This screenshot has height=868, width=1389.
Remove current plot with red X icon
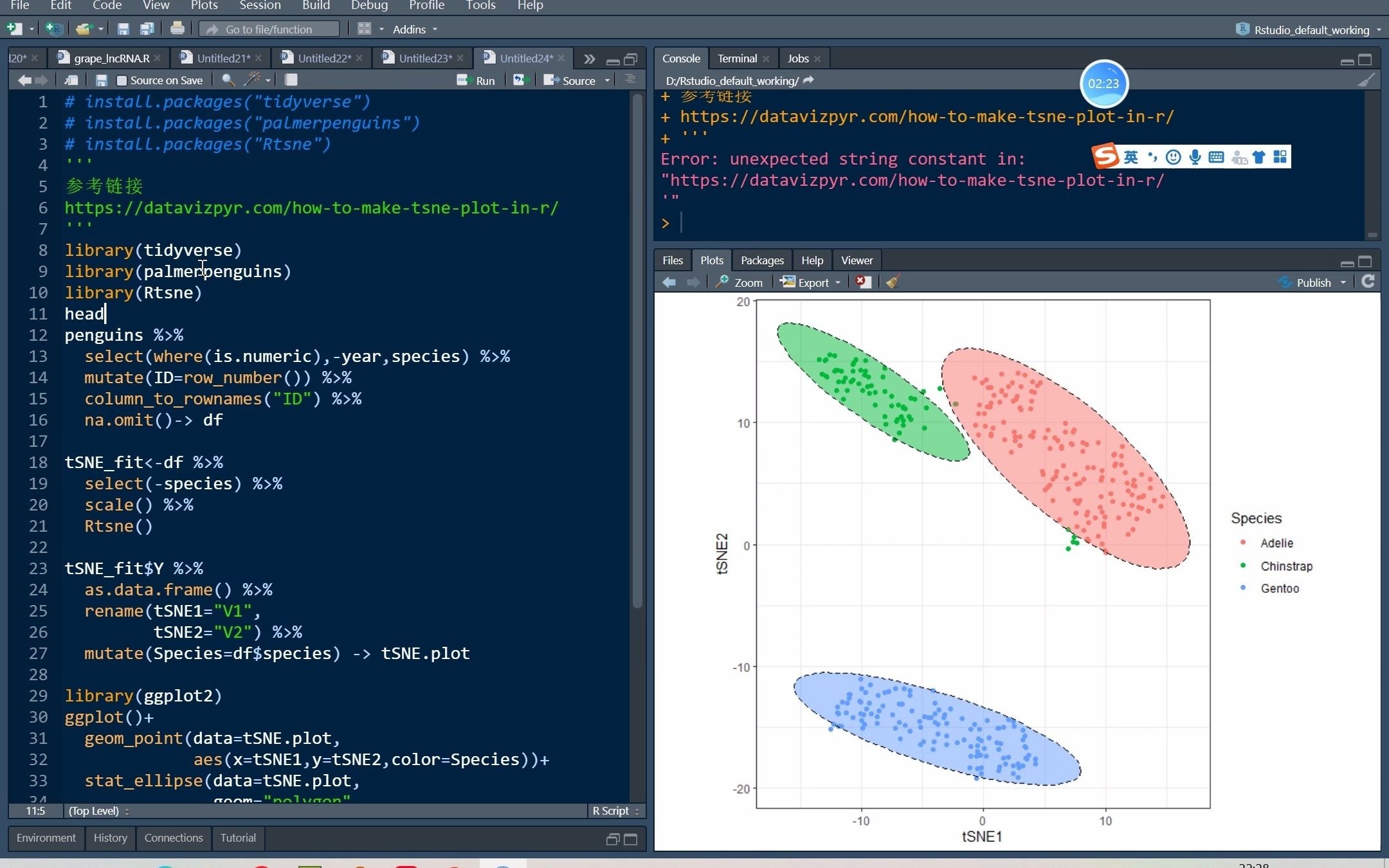click(863, 282)
